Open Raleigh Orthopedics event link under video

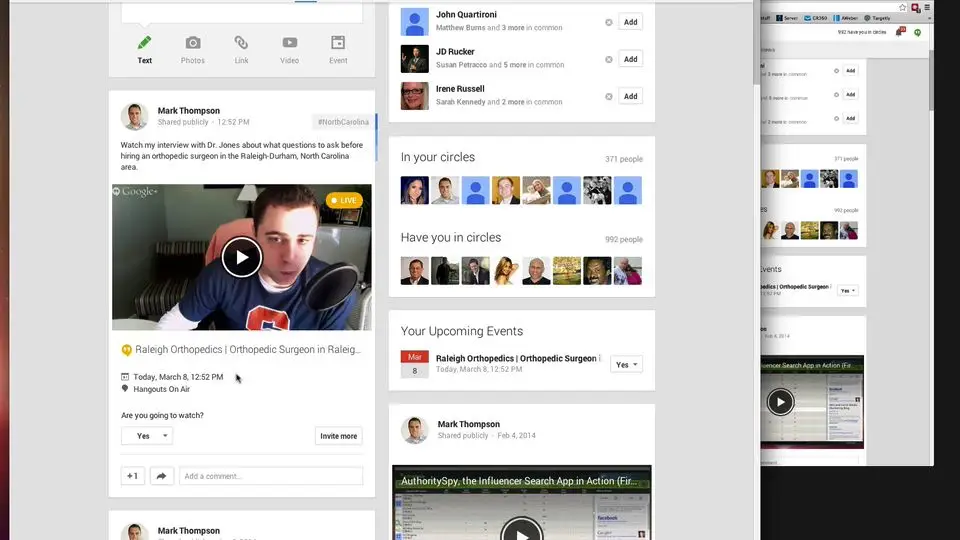click(x=247, y=350)
